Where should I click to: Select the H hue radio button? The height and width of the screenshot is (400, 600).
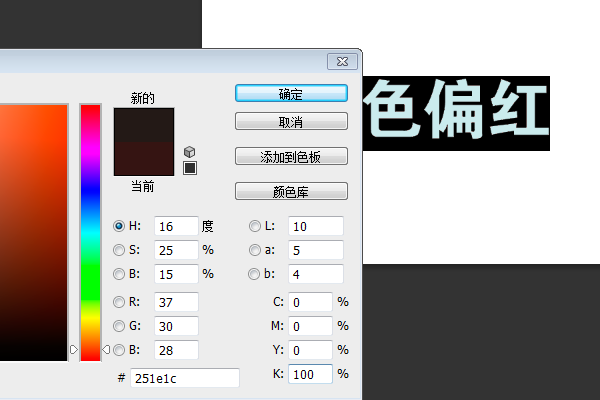pos(119,226)
